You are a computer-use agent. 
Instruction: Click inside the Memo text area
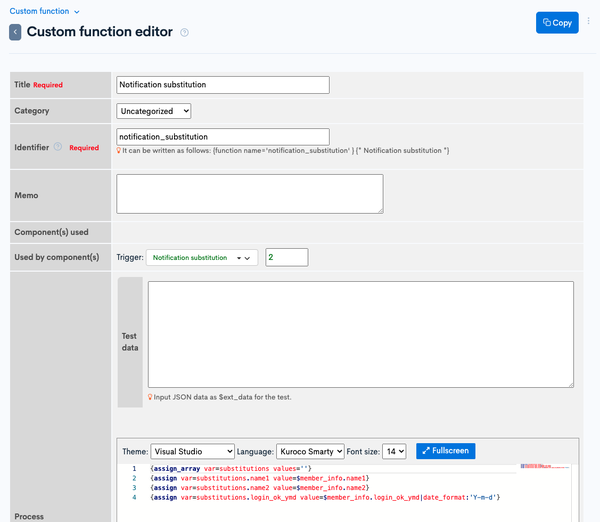(x=250, y=194)
